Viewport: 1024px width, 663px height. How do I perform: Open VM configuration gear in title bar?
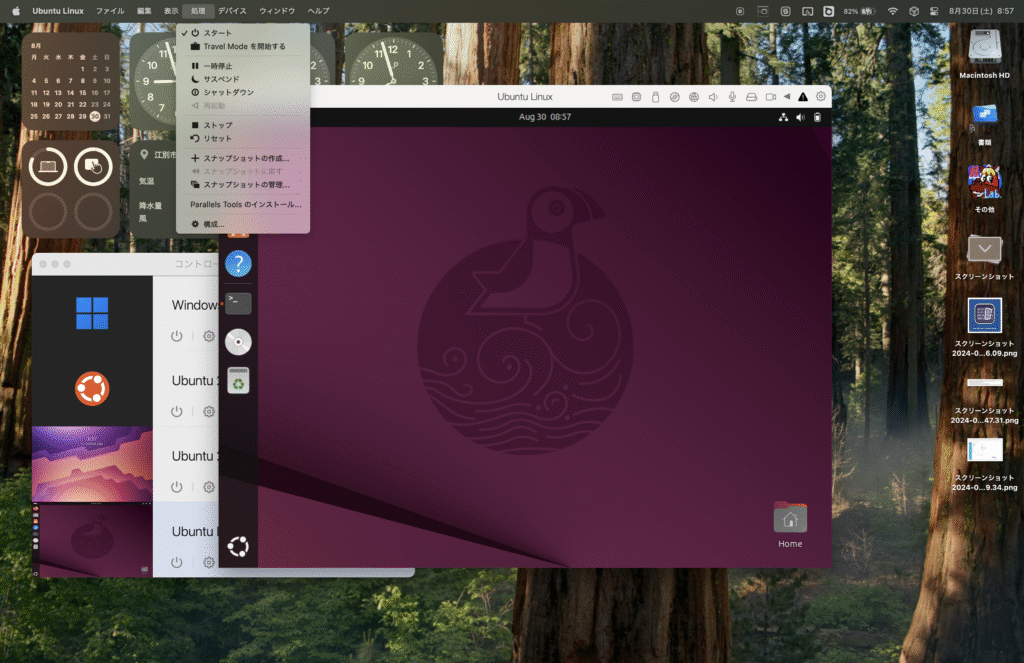tap(821, 97)
